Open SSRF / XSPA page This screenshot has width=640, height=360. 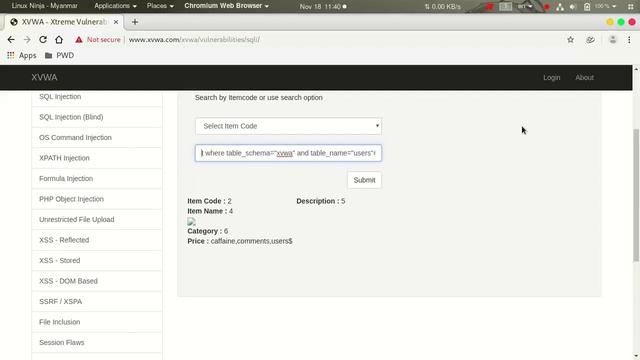tap(97, 302)
